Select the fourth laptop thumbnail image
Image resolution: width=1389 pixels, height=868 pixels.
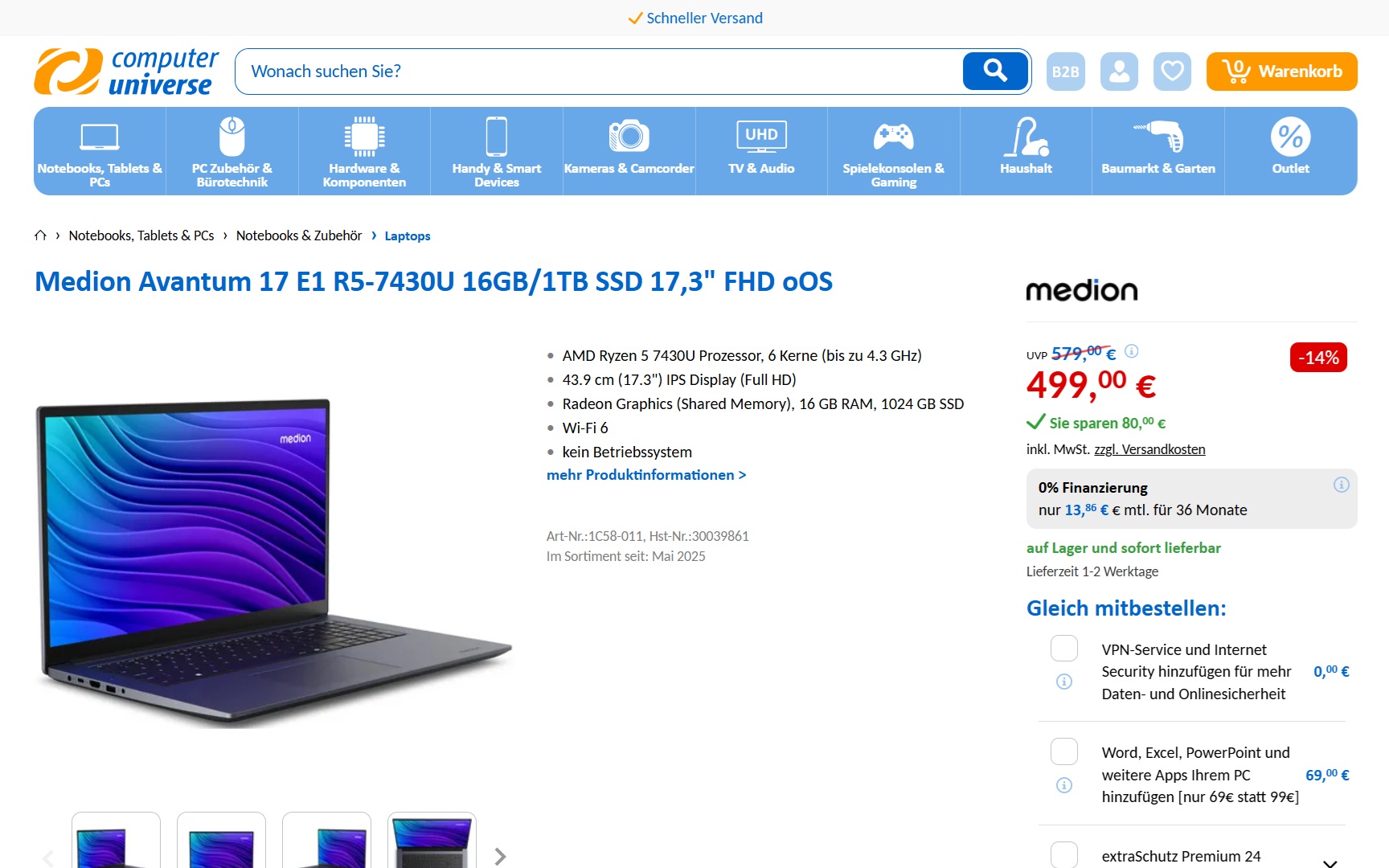click(432, 841)
